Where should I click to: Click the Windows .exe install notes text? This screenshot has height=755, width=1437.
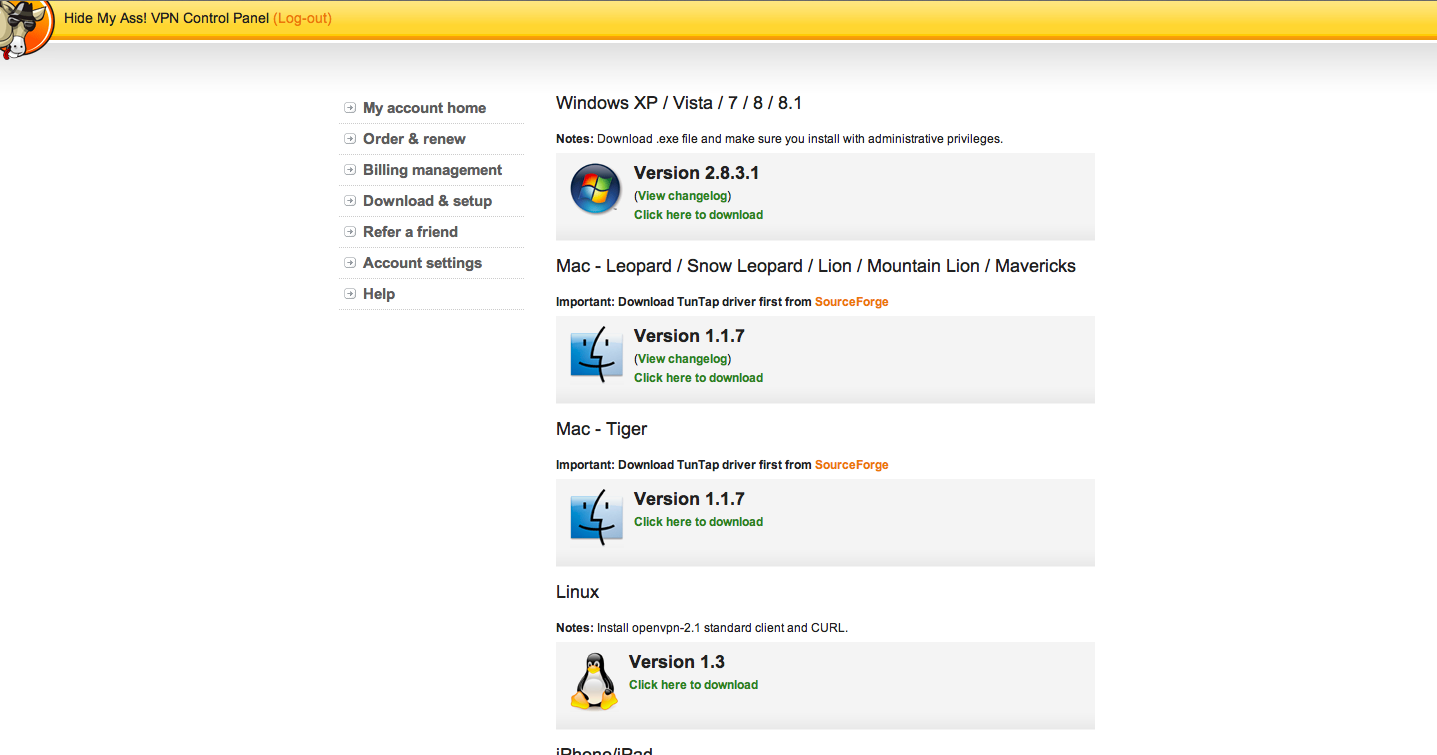pyautogui.click(x=779, y=139)
